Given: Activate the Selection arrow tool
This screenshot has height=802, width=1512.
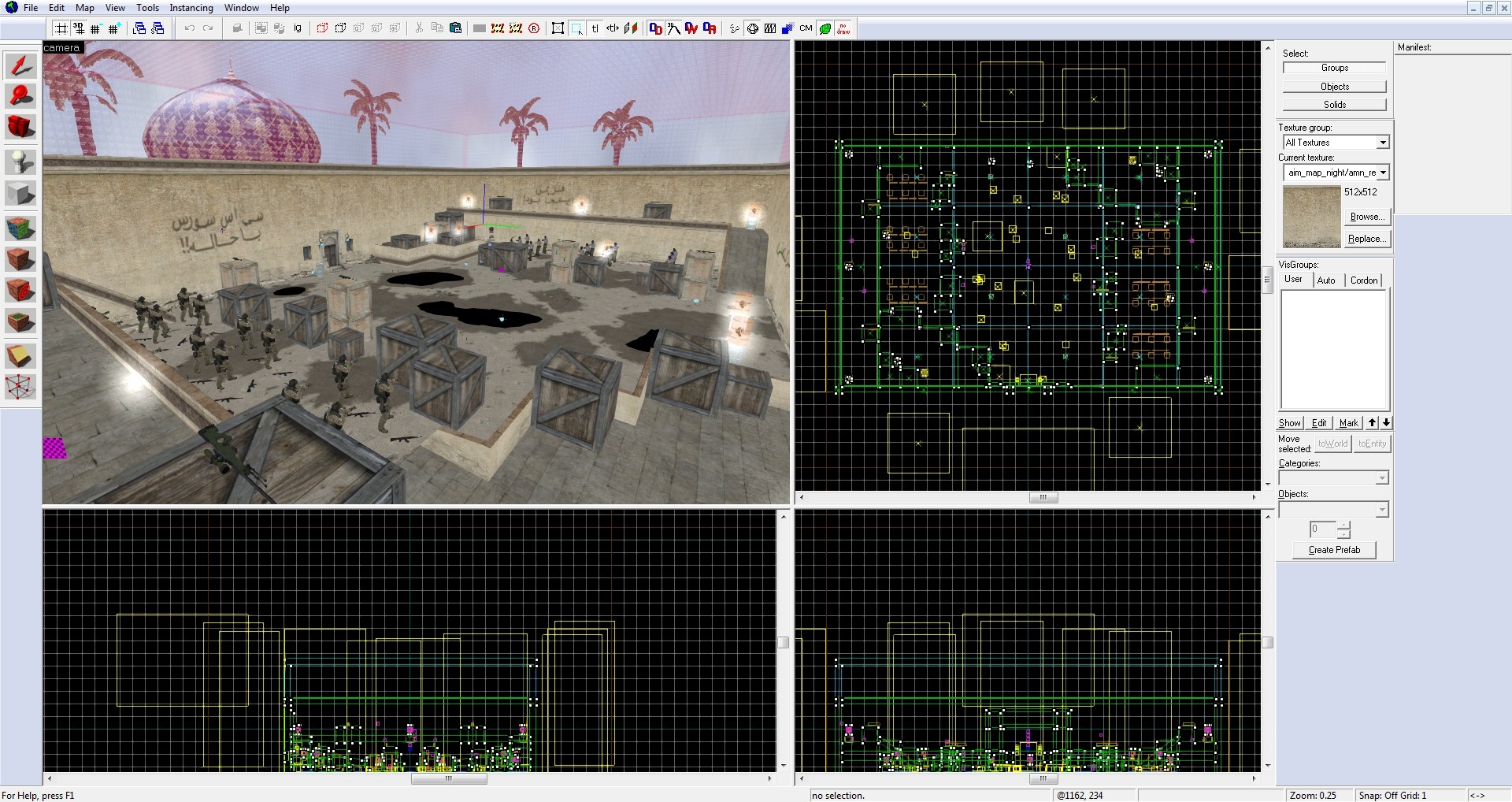Looking at the screenshot, I should [21, 65].
